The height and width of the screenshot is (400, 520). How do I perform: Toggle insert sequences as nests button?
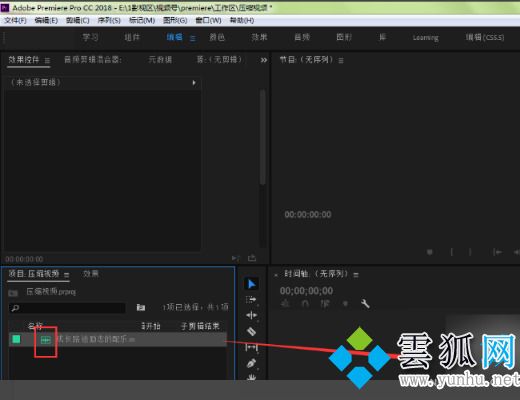click(285, 304)
